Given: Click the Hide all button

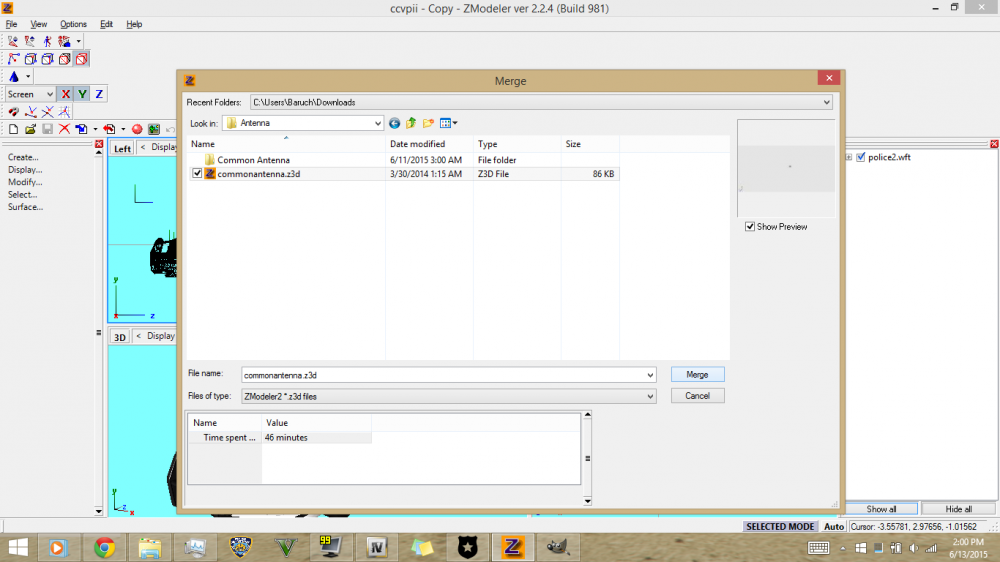Looking at the screenshot, I should click(959, 509).
